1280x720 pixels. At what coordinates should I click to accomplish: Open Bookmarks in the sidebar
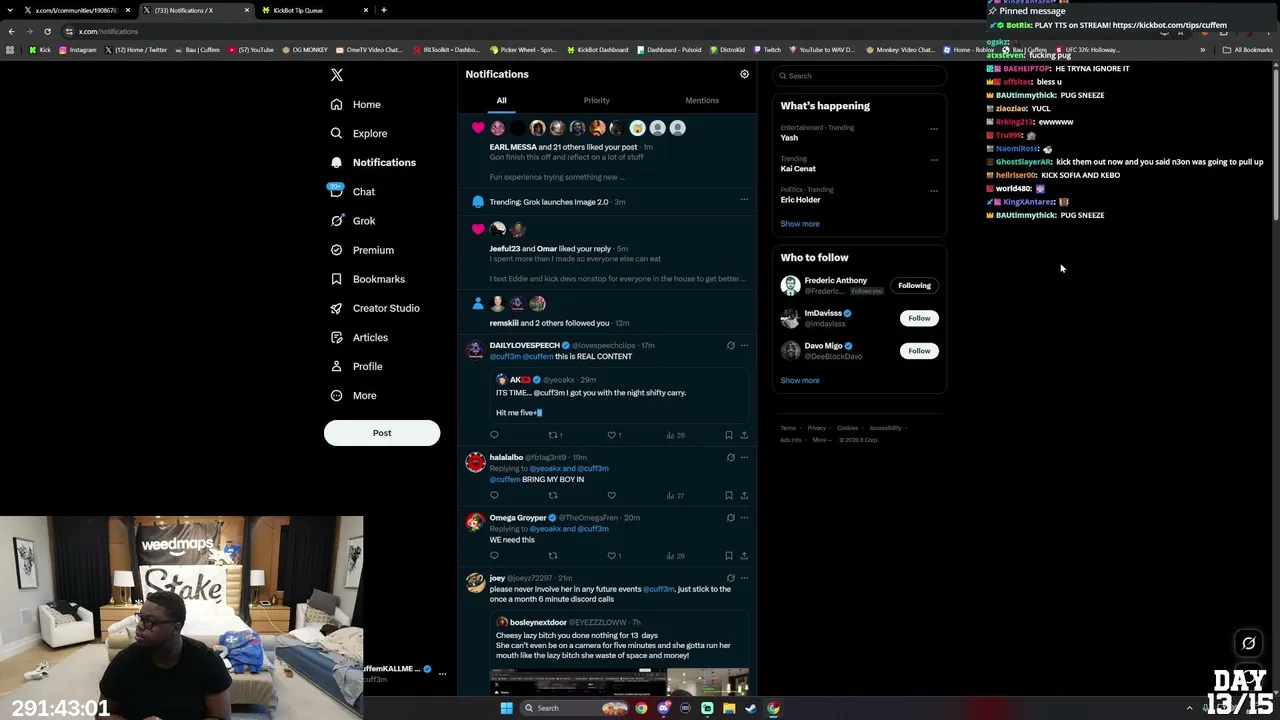pos(367,279)
